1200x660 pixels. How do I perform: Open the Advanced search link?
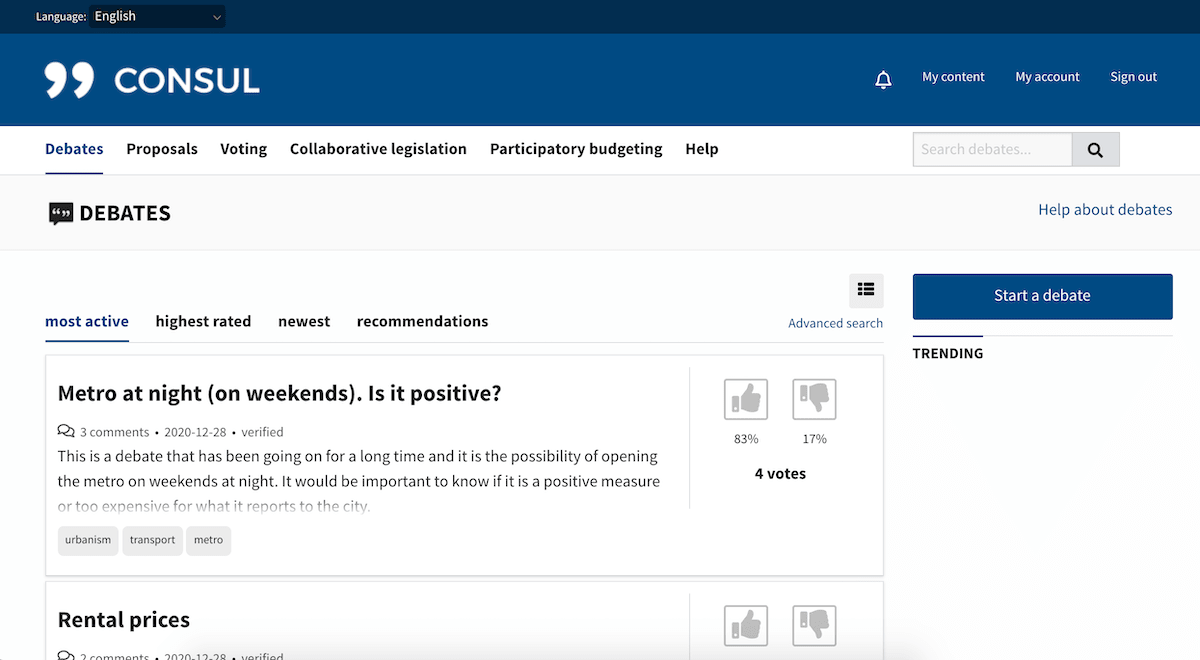click(x=835, y=323)
